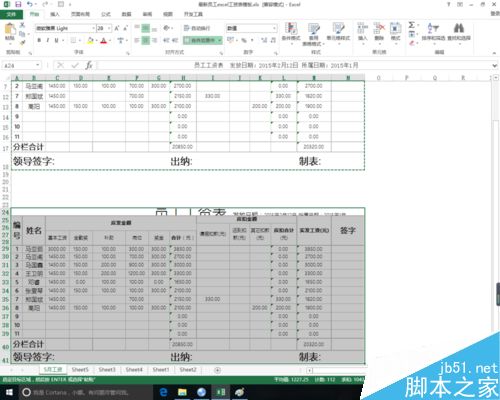Open the font size dropdown

coord(109,29)
